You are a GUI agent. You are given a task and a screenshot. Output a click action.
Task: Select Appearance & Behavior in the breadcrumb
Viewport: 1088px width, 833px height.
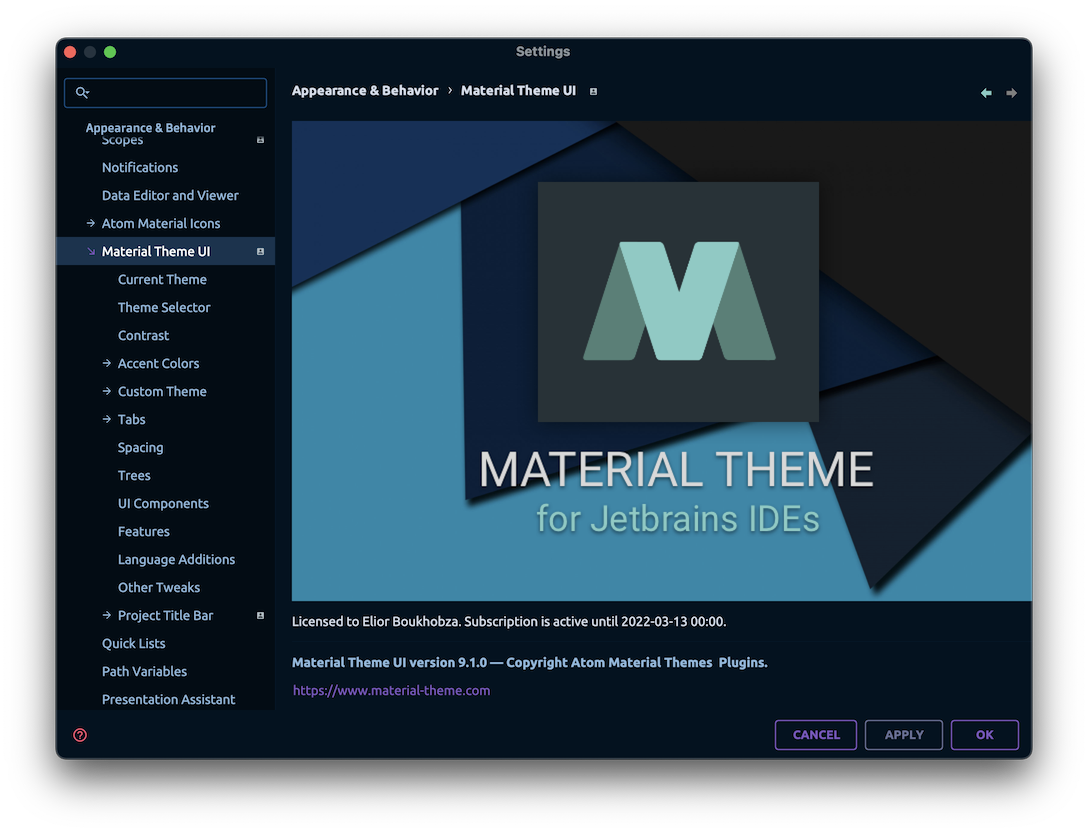(364, 90)
